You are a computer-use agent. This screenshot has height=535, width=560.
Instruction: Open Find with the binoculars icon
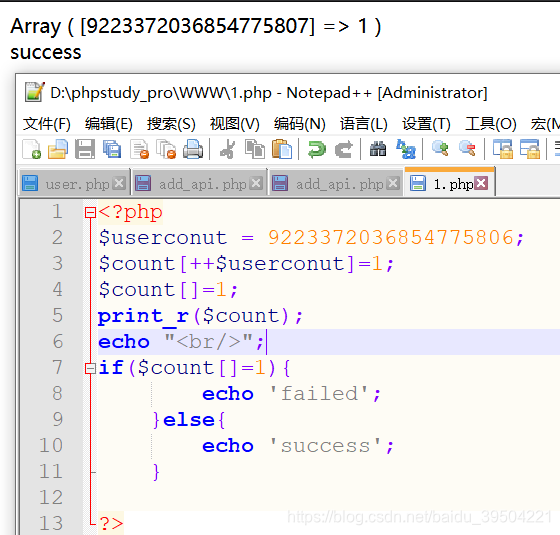pyautogui.click(x=378, y=149)
